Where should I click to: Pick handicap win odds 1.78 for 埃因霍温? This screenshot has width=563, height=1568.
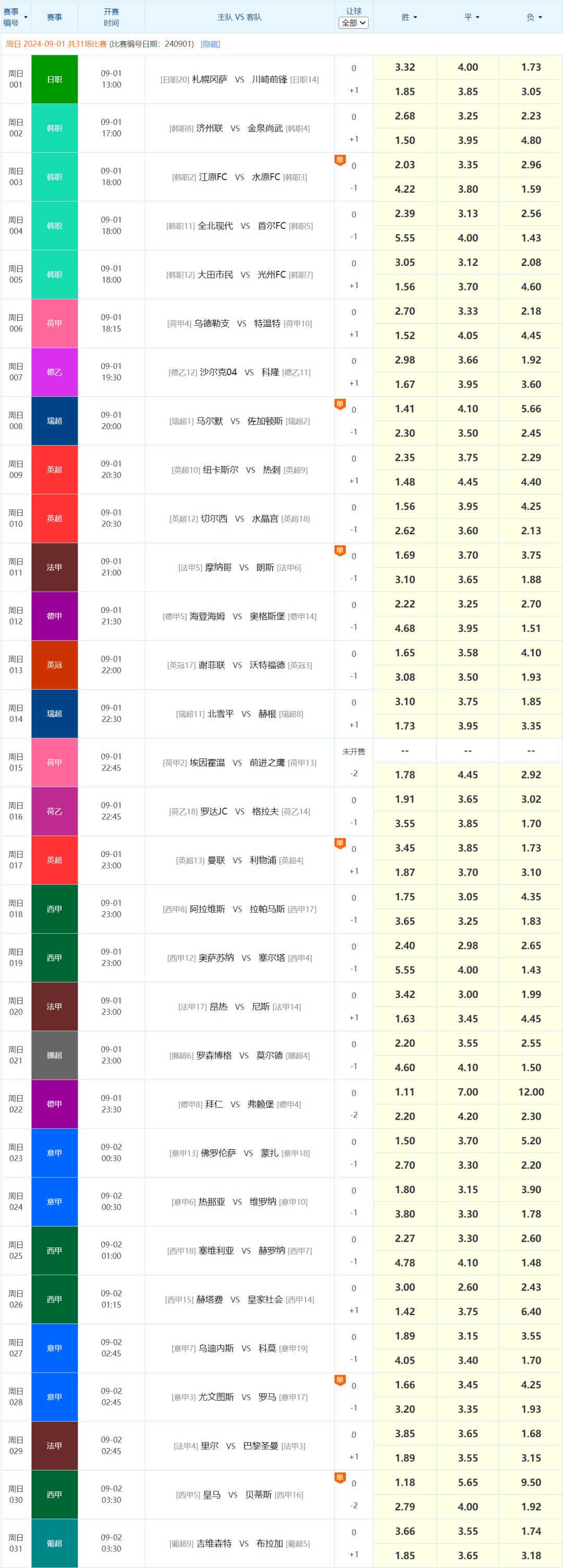pos(405,775)
